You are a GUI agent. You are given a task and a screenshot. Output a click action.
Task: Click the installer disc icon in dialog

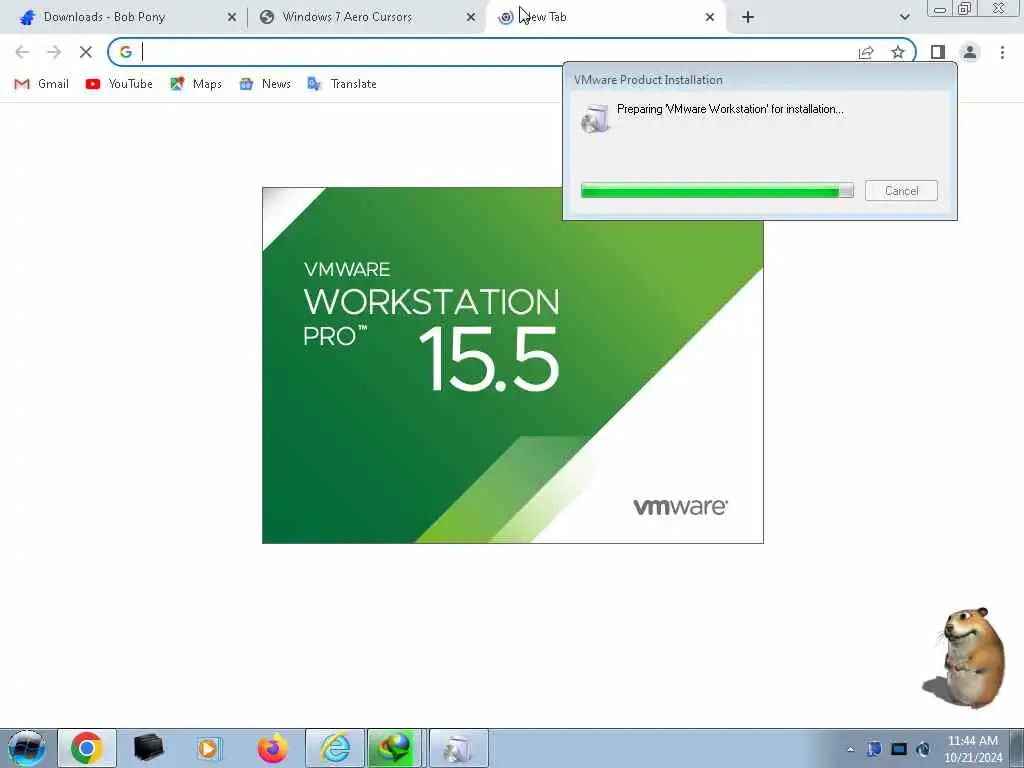click(595, 119)
